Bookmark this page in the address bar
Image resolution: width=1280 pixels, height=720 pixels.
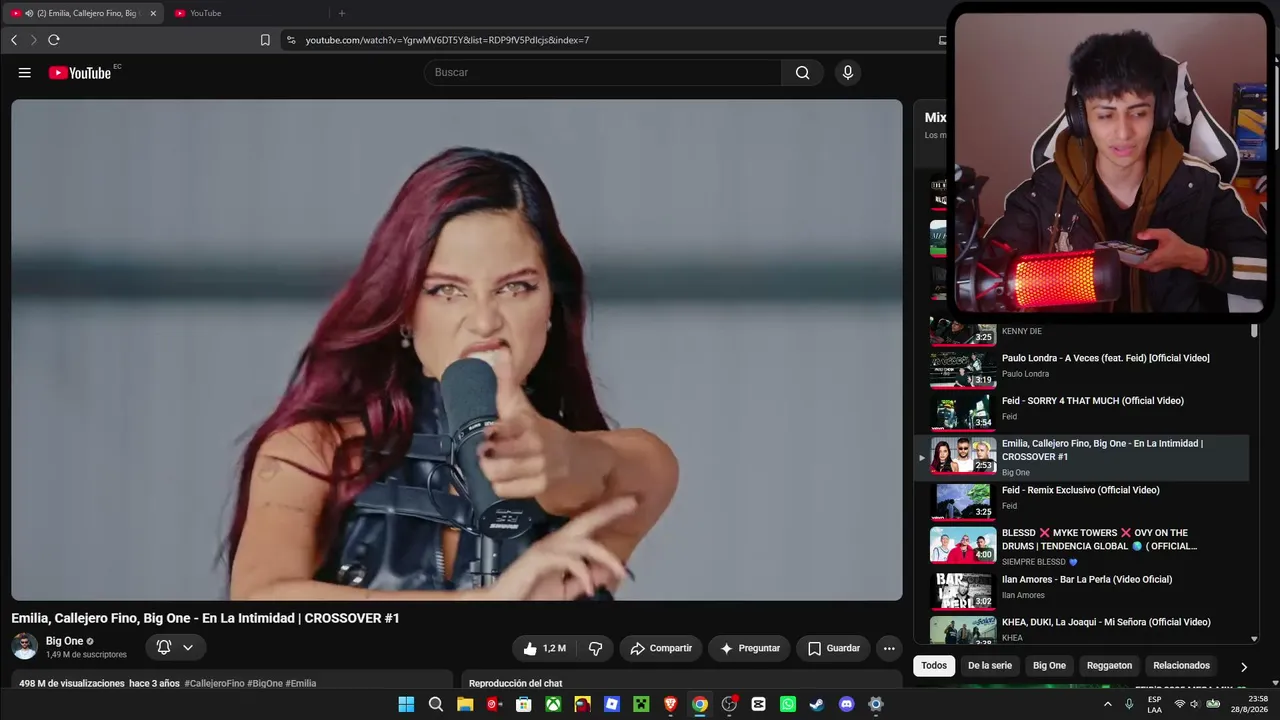tap(265, 40)
